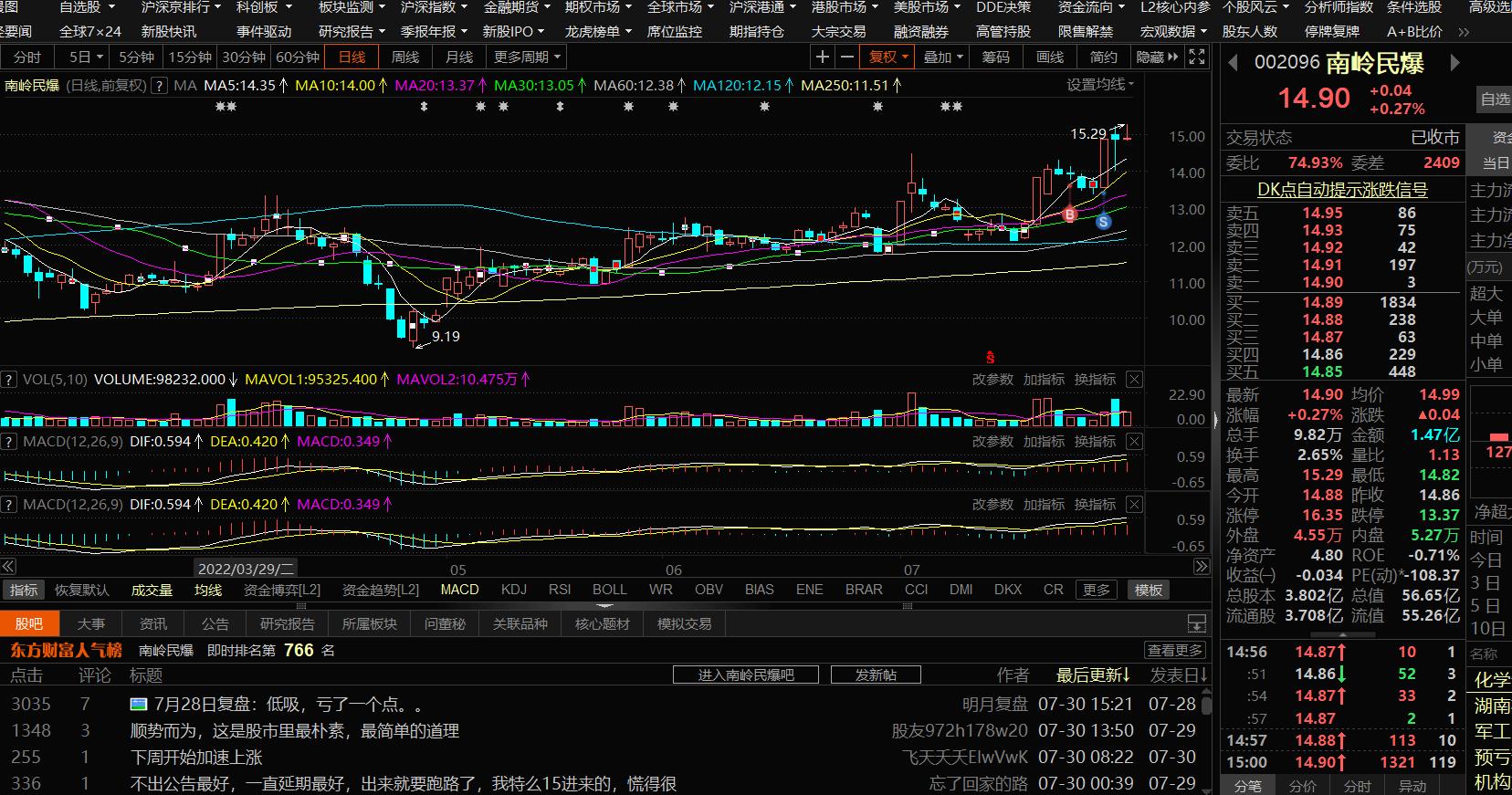Switch to 周线 weekly chart tab
1512x795 pixels.
[405, 57]
